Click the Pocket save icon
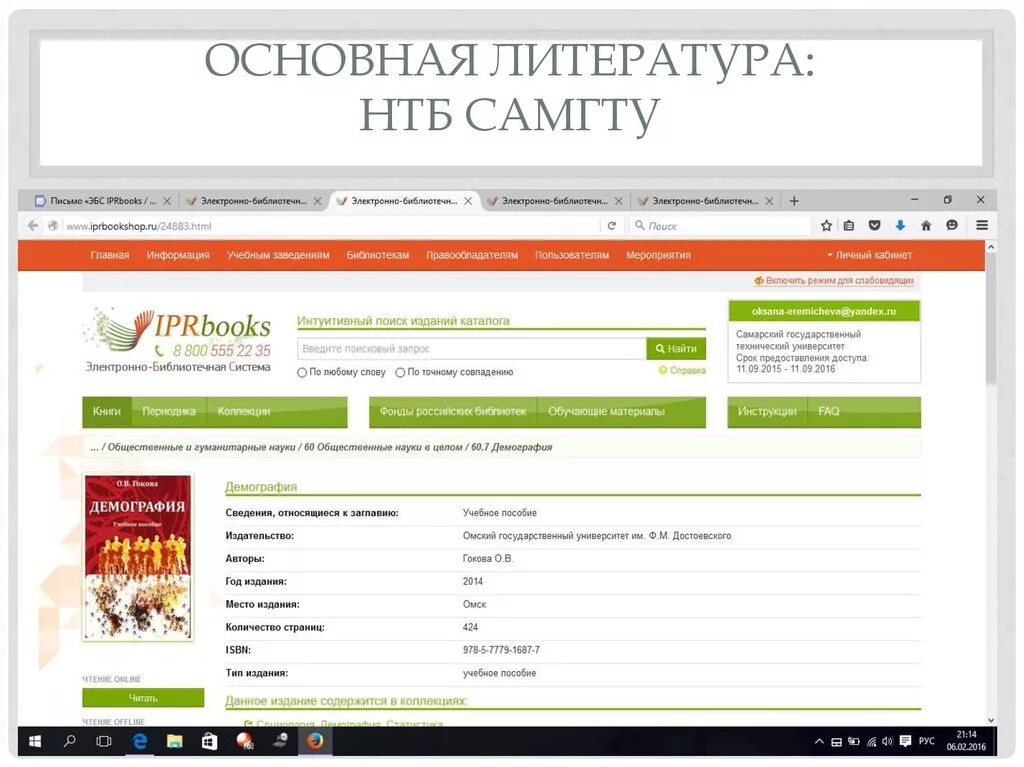 point(874,225)
